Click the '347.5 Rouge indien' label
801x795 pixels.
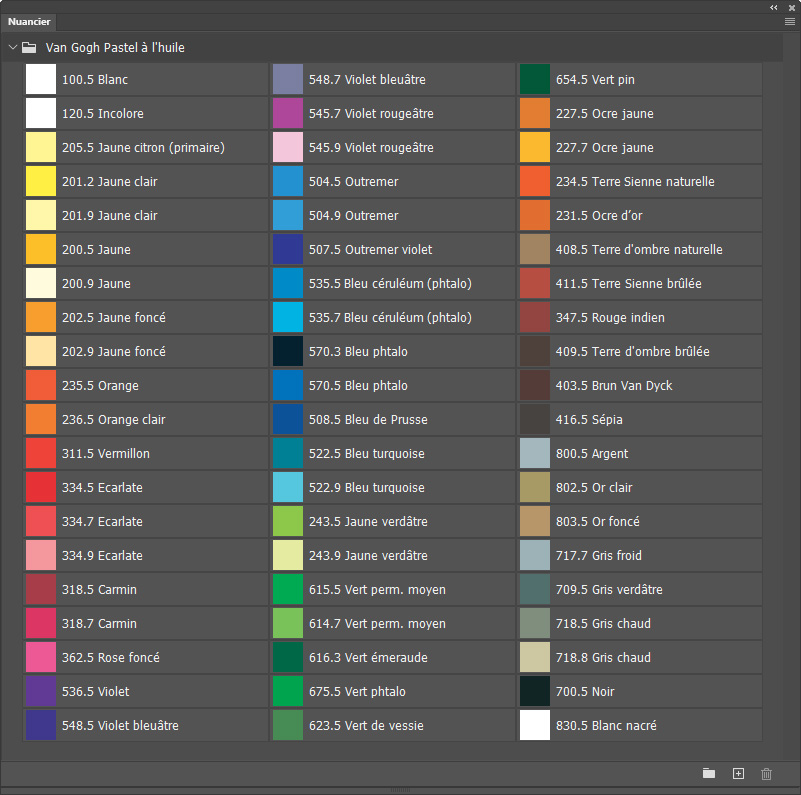pos(610,318)
